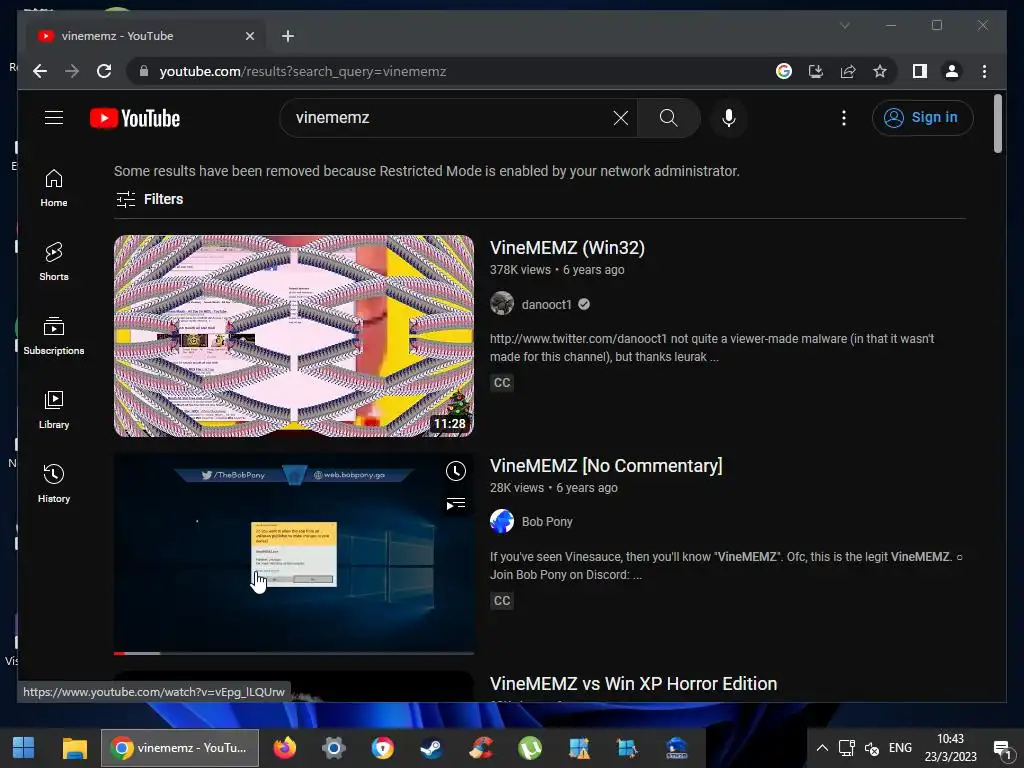Image resolution: width=1024 pixels, height=768 pixels.
Task: Open Library in sidebar
Action: (54, 410)
